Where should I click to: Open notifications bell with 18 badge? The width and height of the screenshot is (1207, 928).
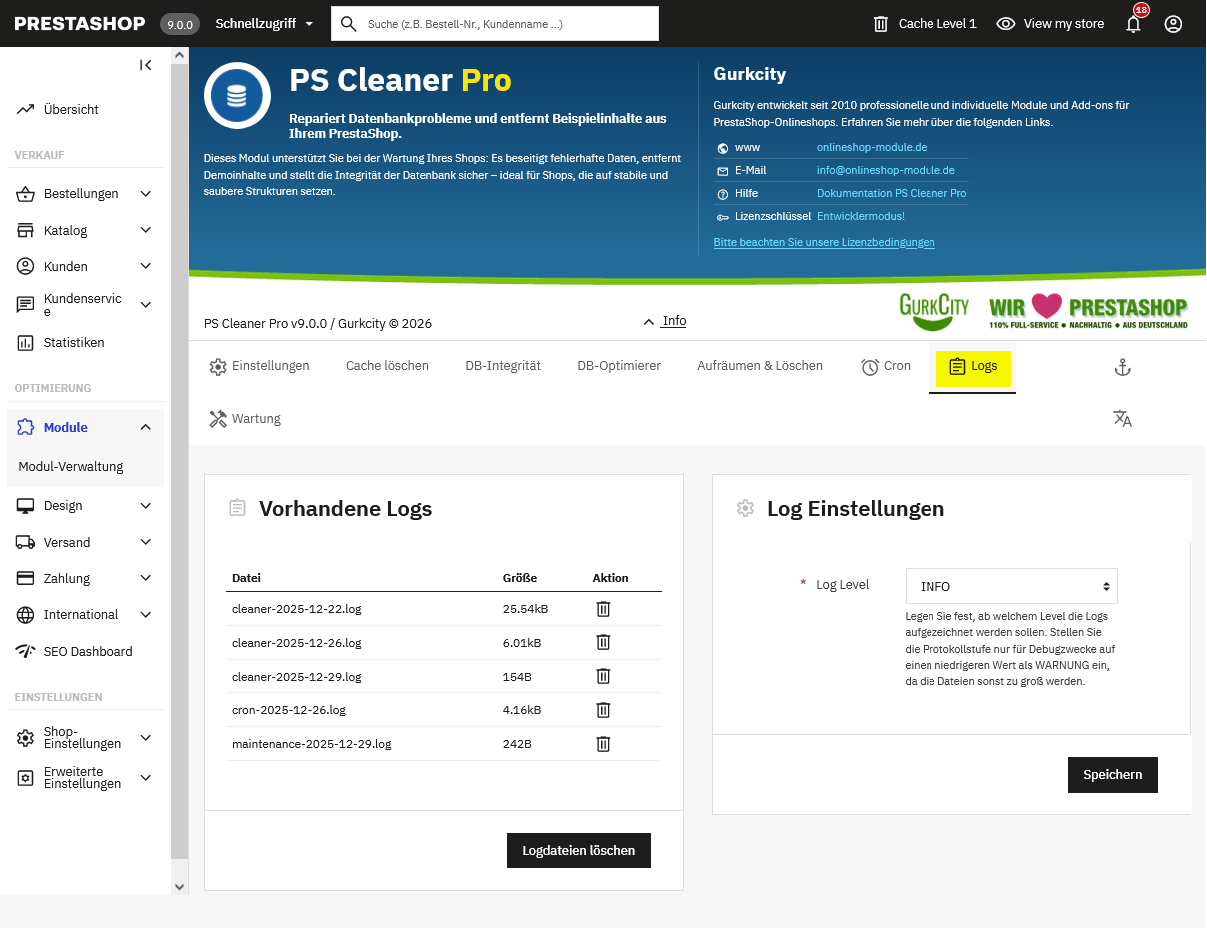[x=1134, y=22]
